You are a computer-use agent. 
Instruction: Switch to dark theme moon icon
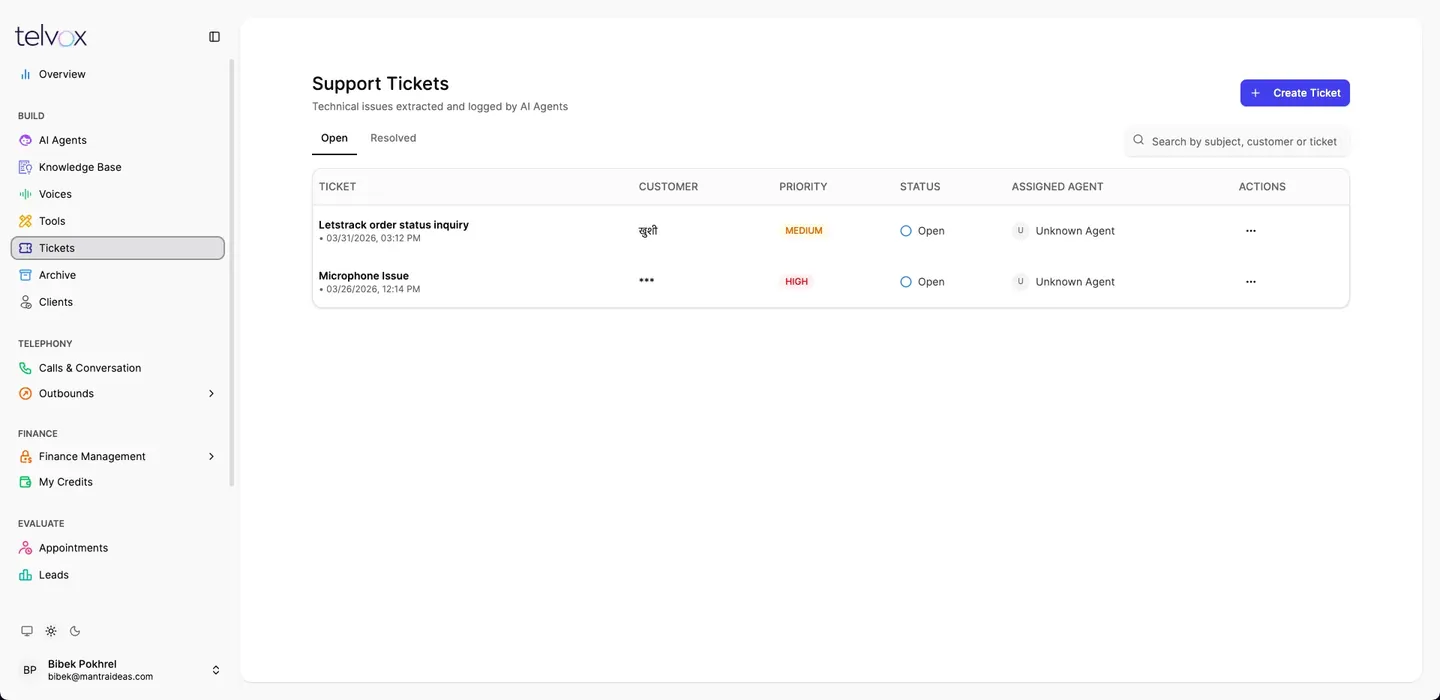[75, 631]
